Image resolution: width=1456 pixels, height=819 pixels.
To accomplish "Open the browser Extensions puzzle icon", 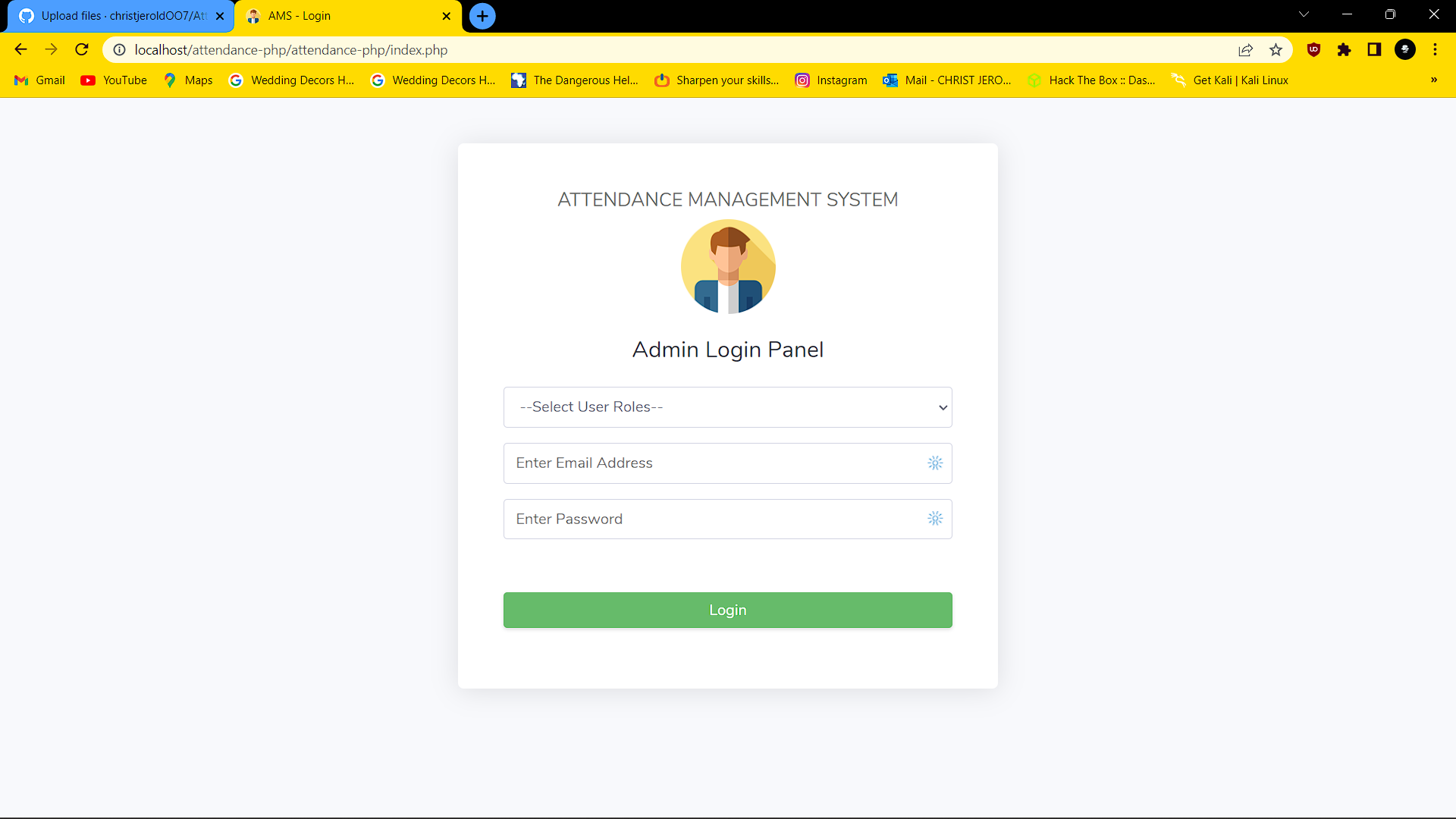I will 1344,49.
